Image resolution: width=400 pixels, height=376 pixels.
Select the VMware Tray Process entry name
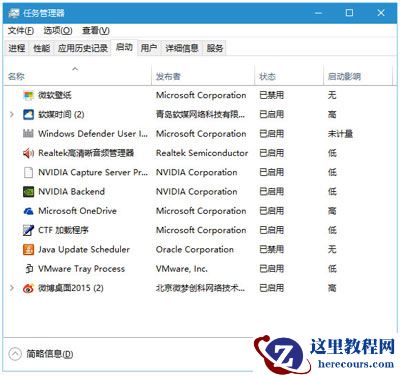pos(81,269)
